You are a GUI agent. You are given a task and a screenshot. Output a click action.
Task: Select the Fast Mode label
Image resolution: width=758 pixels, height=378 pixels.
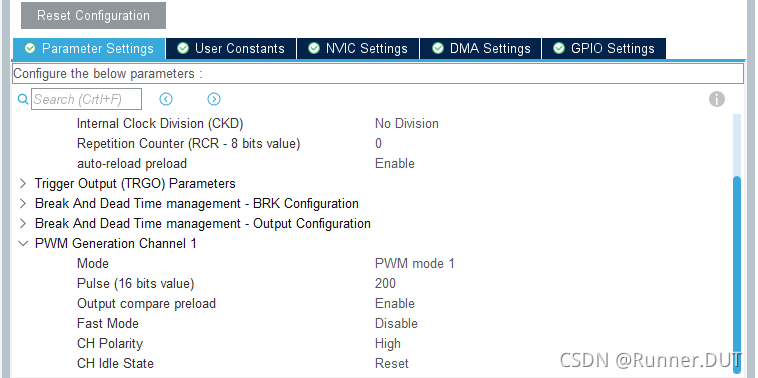pos(108,323)
